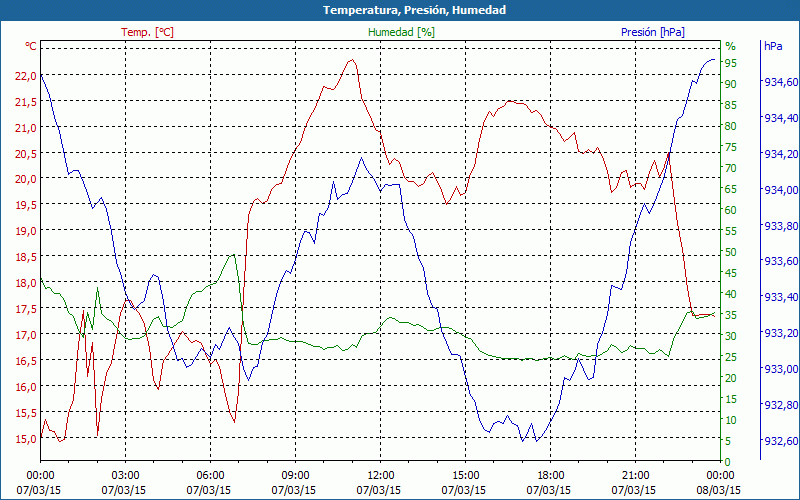The width and height of the screenshot is (800, 500).
Task: Click the 65 humidity axis value
Action: coord(731,189)
